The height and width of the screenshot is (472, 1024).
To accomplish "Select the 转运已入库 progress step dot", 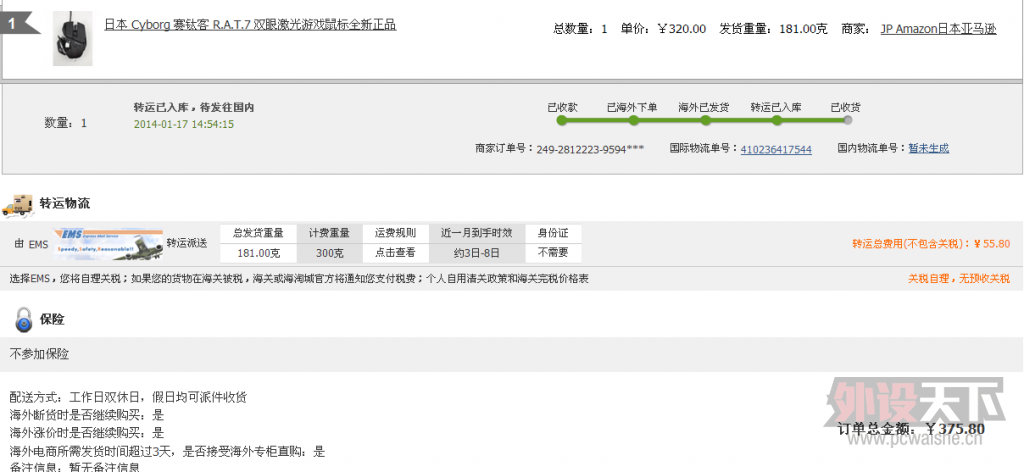I will pos(776,120).
